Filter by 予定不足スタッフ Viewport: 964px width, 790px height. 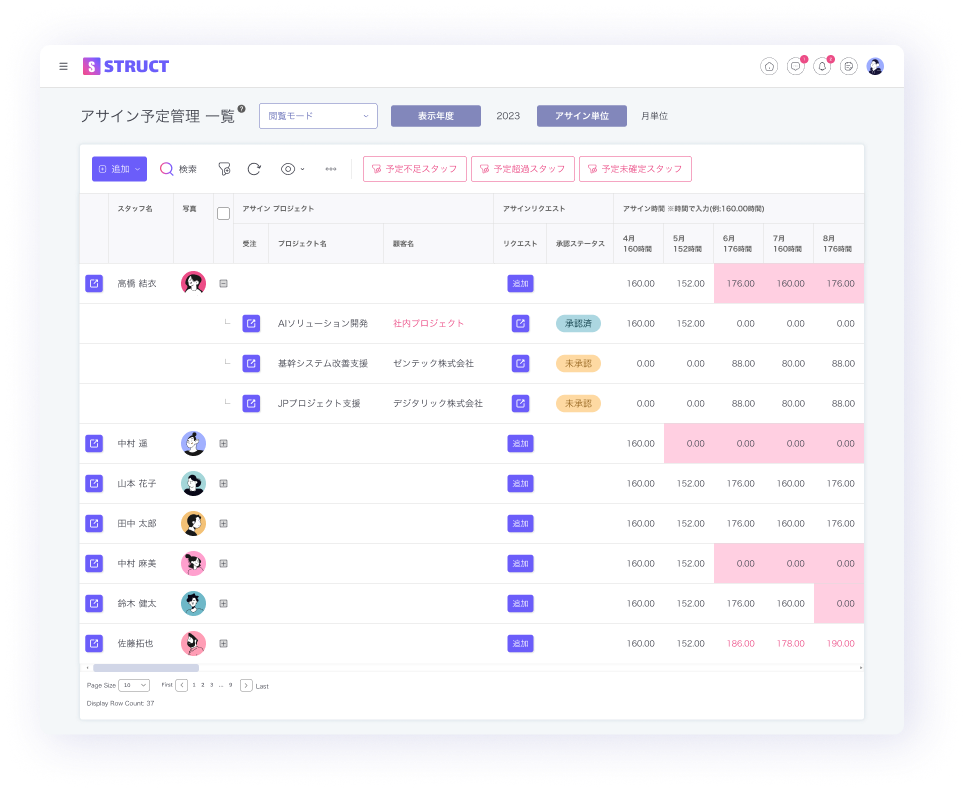414,169
